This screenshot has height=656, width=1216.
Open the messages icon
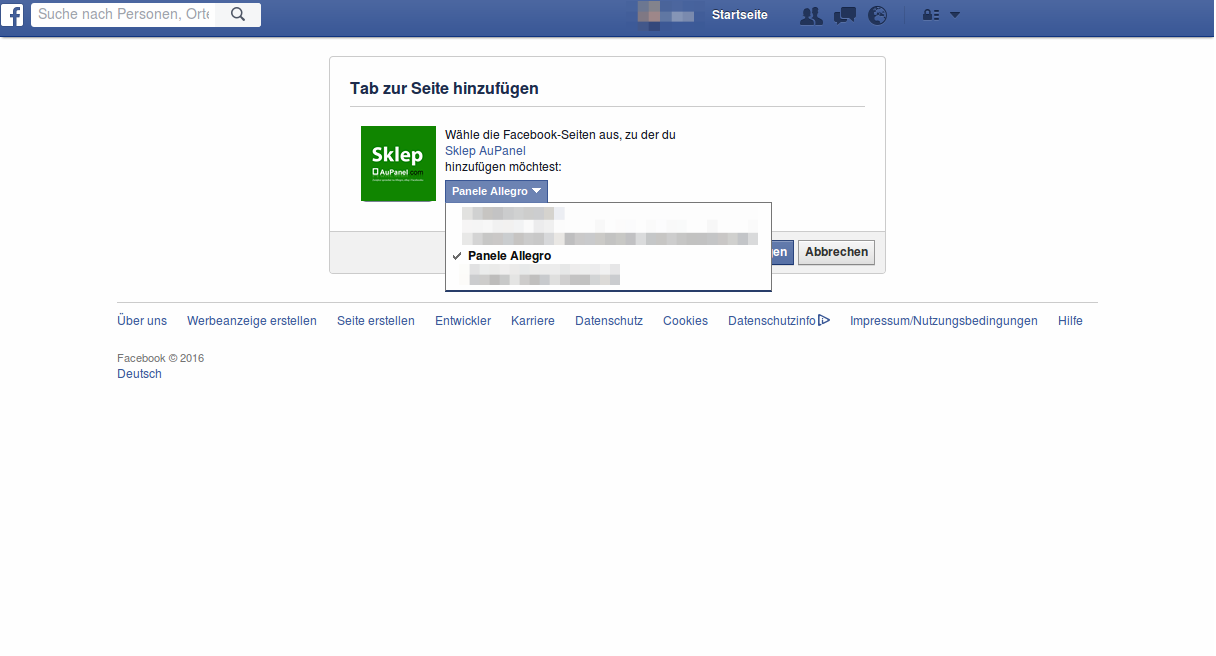pyautogui.click(x=845, y=15)
